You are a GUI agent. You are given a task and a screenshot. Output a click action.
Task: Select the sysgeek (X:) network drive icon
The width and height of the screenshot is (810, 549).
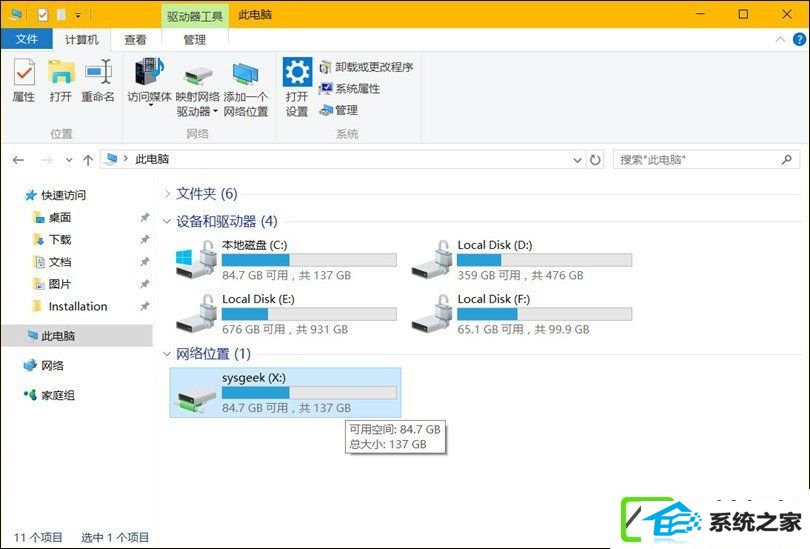[196, 399]
